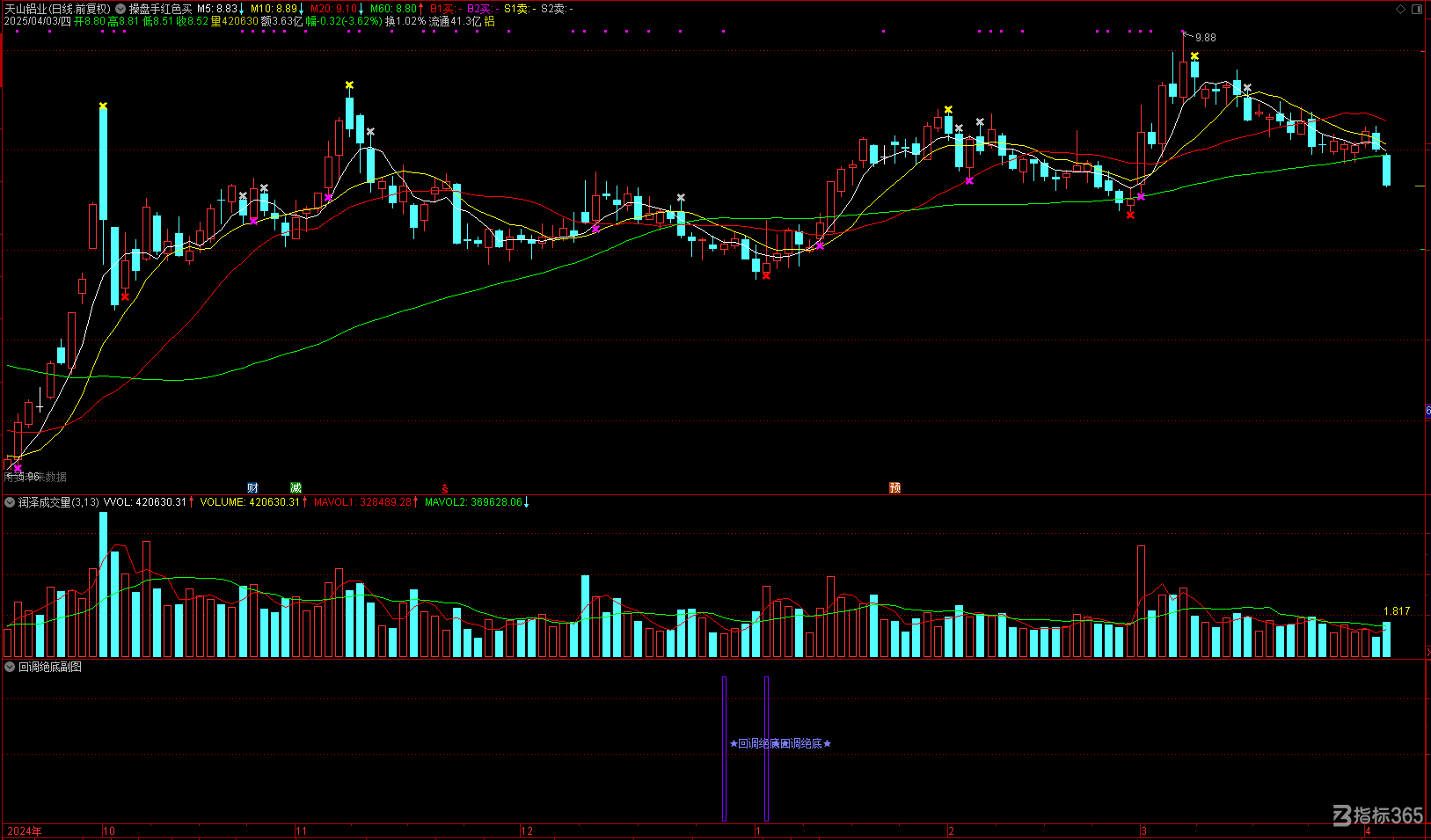Expand the 润泽成交量 indicator dropdown arrow
Image resolution: width=1431 pixels, height=840 pixels.
(x=10, y=502)
